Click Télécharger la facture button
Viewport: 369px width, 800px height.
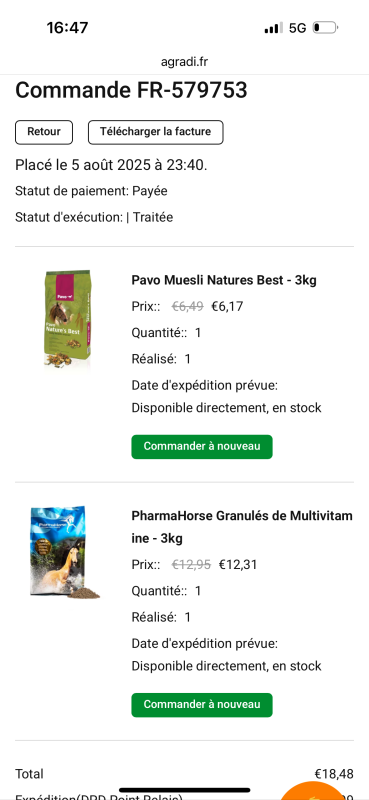click(156, 132)
